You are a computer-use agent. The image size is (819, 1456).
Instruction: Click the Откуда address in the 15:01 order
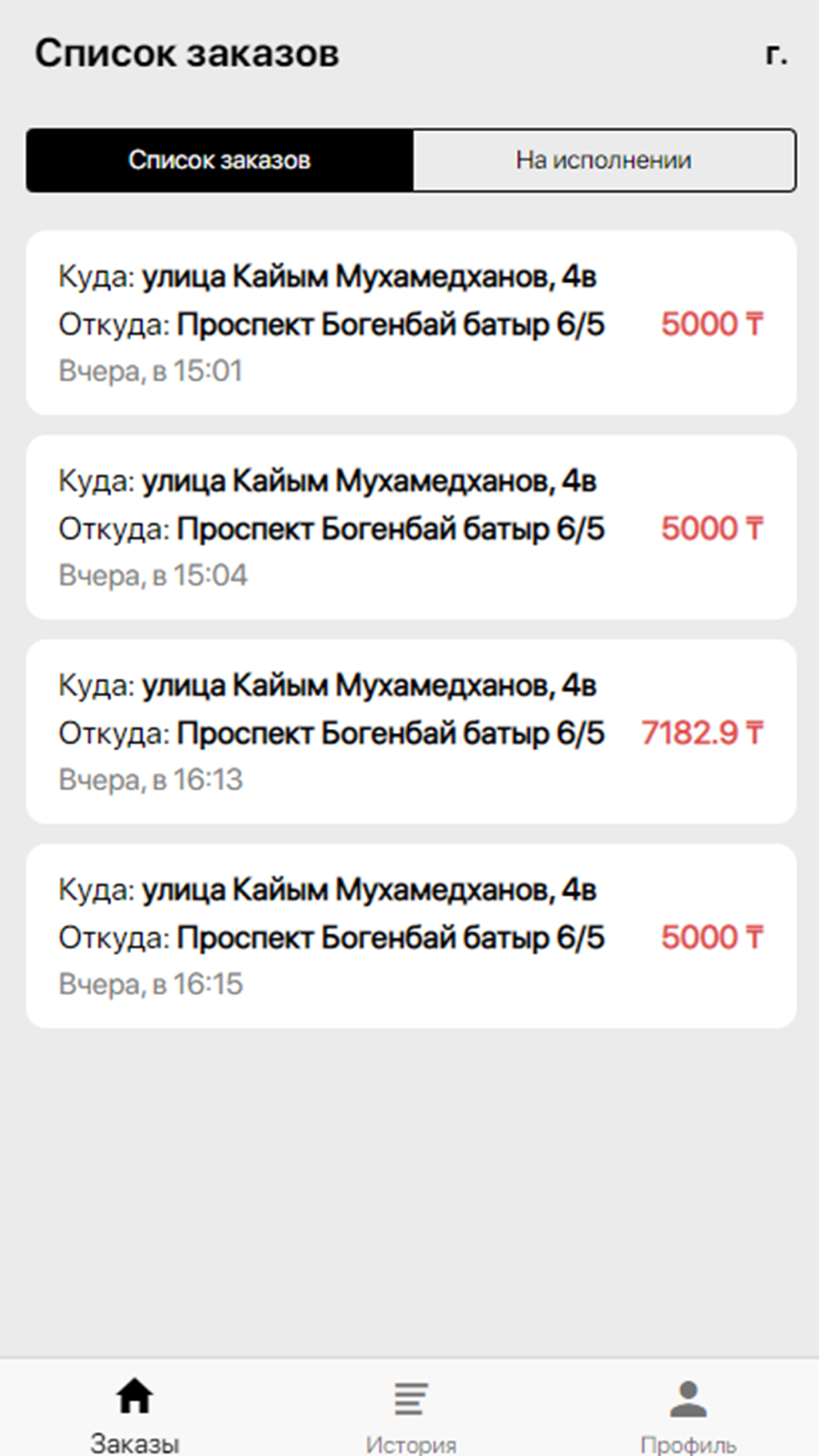tap(391, 325)
